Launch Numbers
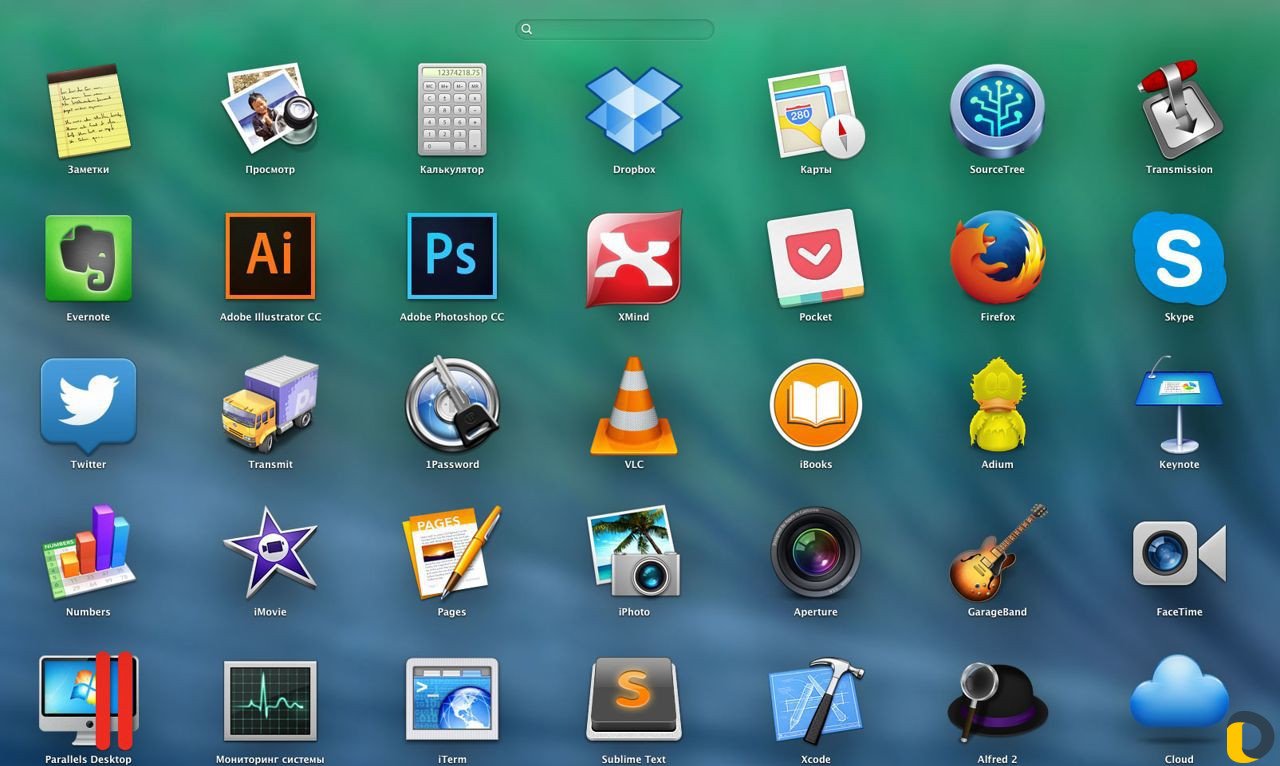 [88, 552]
